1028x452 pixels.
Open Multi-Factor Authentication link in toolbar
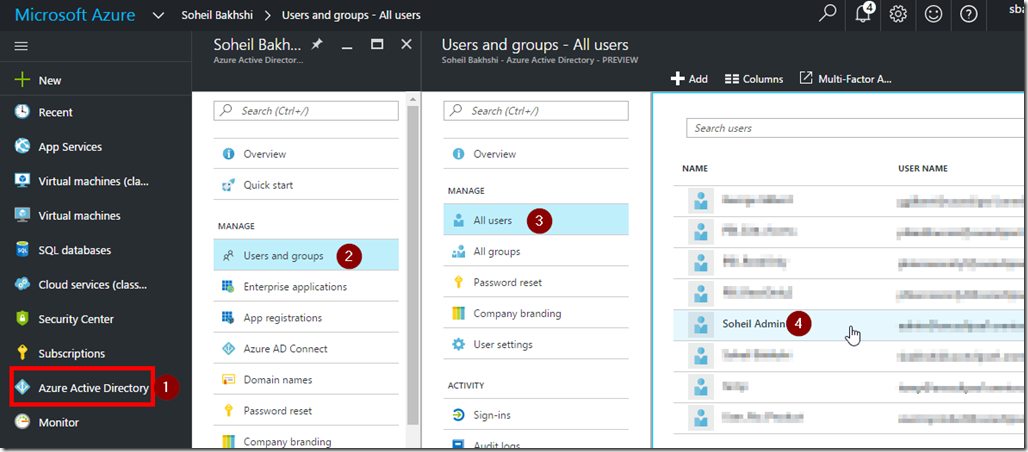click(846, 79)
